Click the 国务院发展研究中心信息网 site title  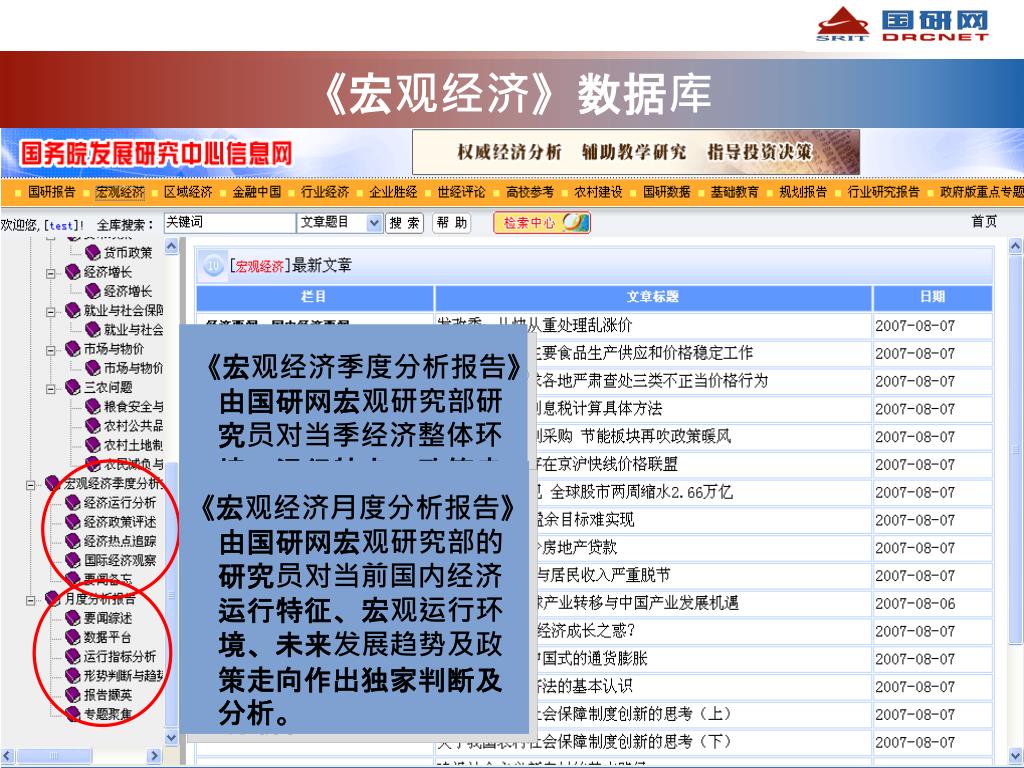click(156, 153)
